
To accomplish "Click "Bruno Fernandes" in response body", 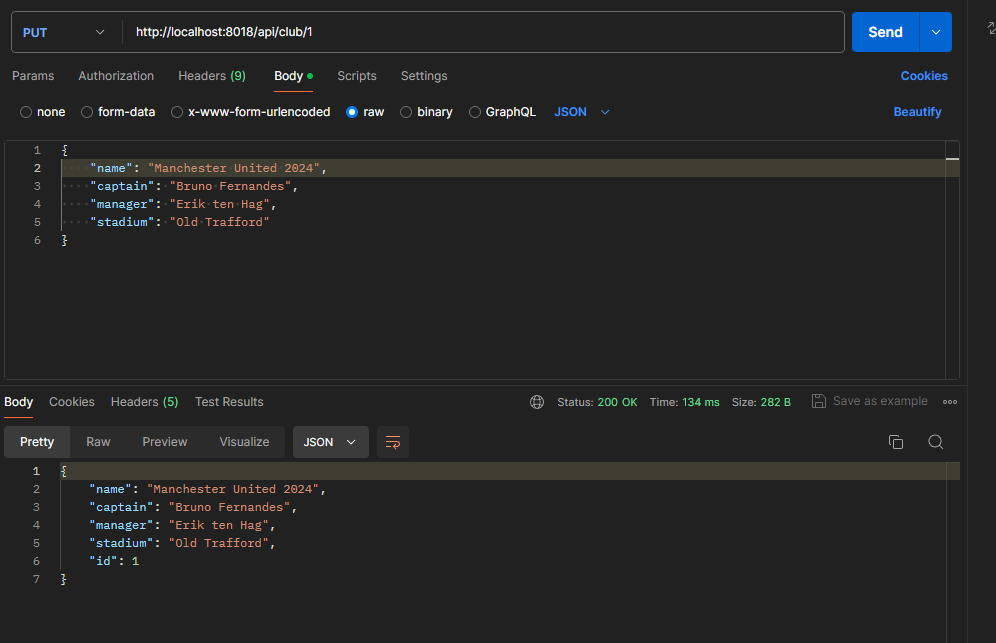I will pos(229,507).
